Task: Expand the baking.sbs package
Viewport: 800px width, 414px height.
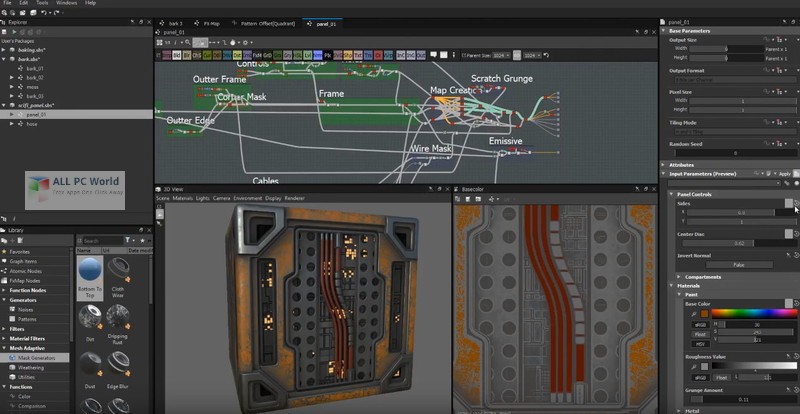Action: [4, 50]
